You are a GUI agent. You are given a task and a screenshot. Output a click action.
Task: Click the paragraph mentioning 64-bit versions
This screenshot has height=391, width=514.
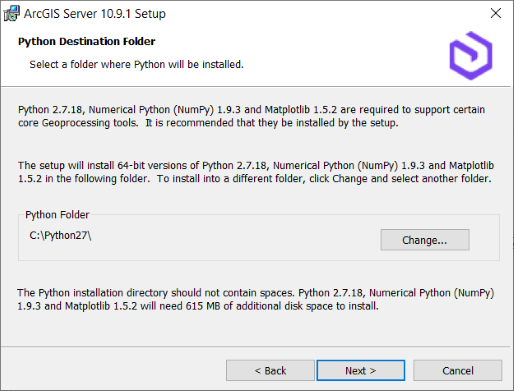click(x=256, y=172)
